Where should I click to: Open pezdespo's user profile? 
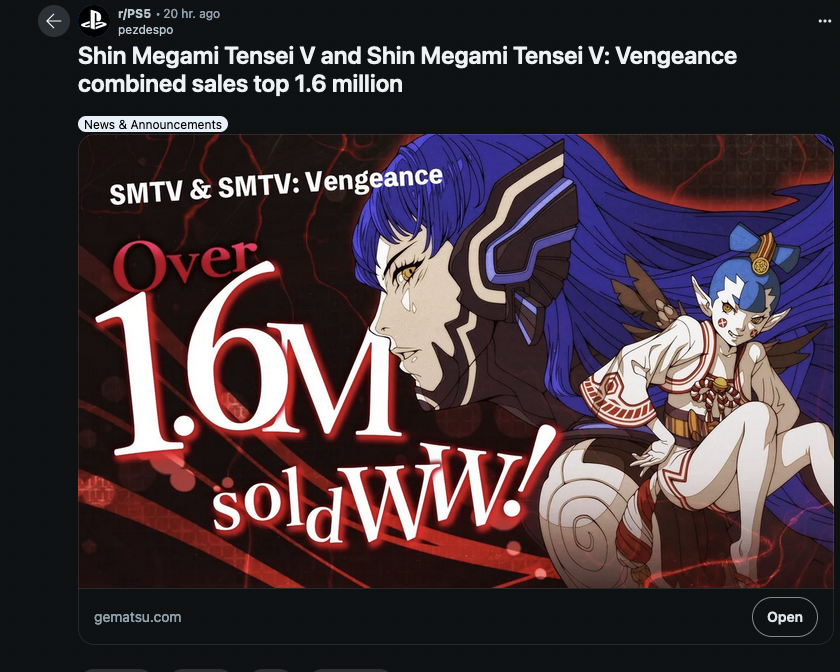(145, 30)
